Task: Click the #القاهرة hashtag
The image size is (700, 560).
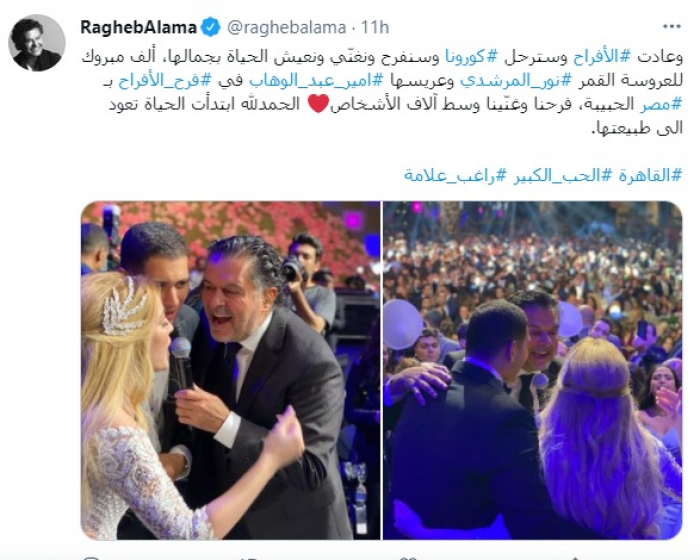Action: [650, 176]
